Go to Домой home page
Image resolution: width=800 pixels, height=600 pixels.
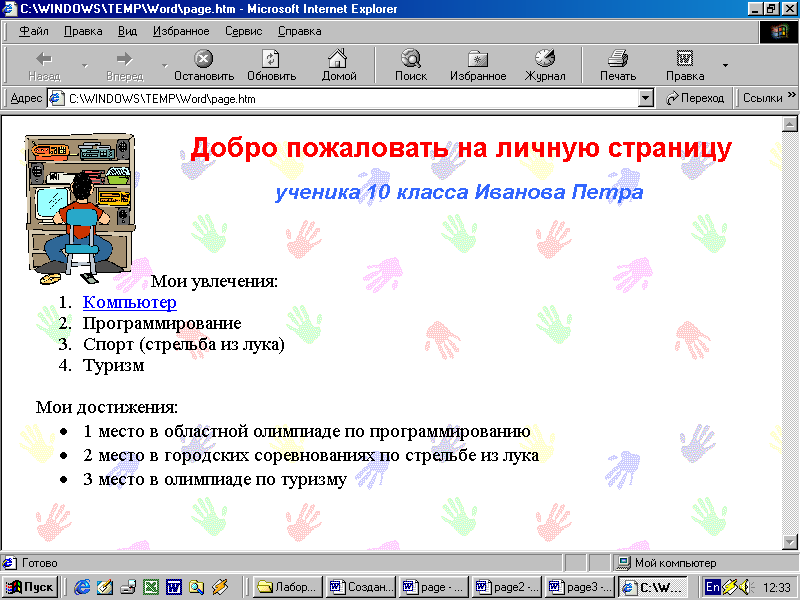pos(339,65)
